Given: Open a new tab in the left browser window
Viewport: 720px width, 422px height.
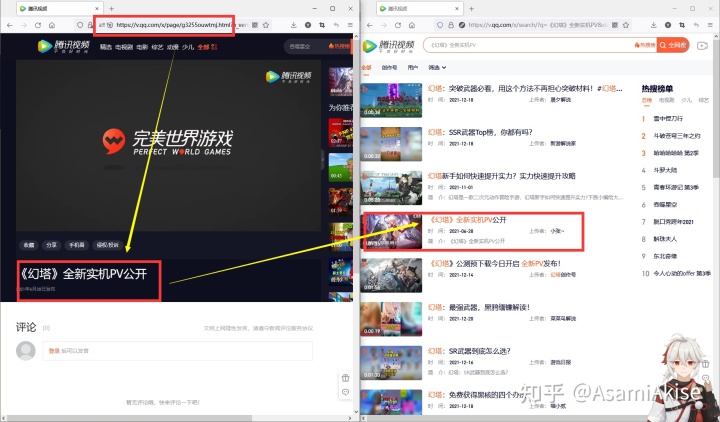Looking at the screenshot, I should (x=111, y=8).
